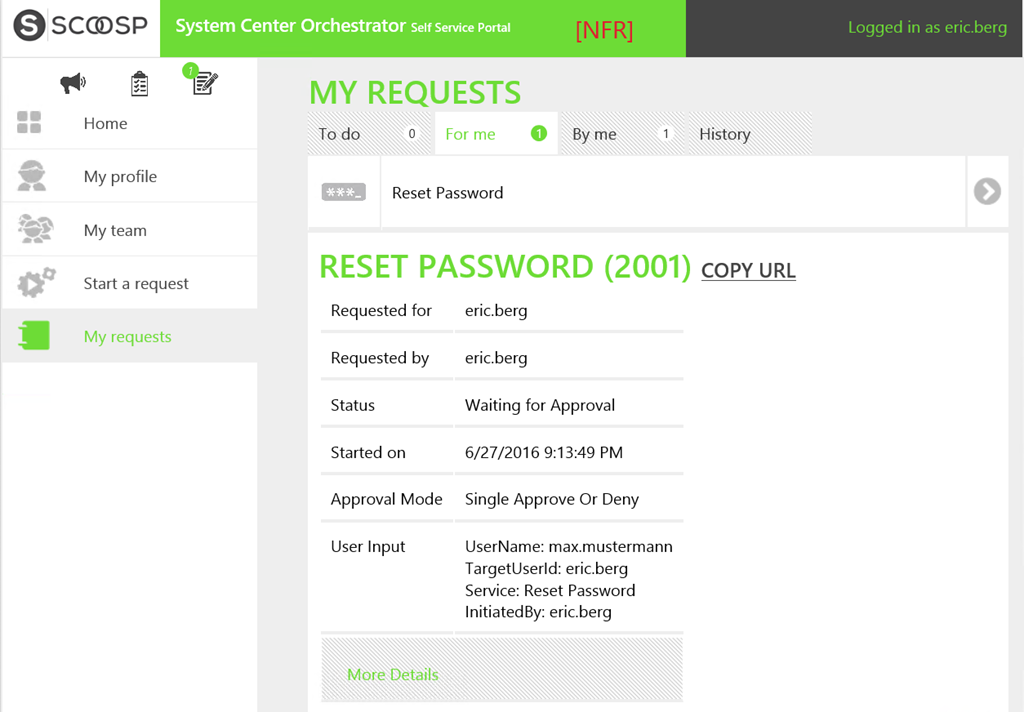Click the Home grid icon in sidebar
This screenshot has height=712, width=1024.
(x=30, y=123)
